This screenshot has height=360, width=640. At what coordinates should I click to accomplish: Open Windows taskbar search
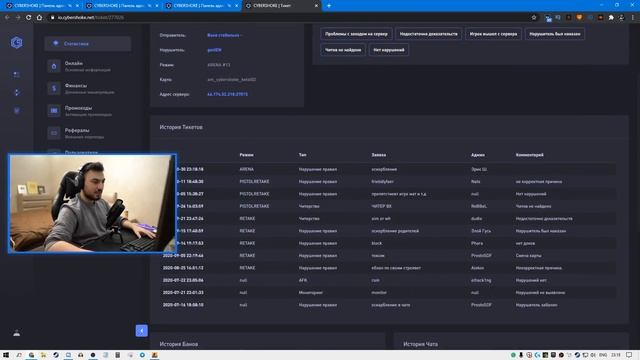19,355
